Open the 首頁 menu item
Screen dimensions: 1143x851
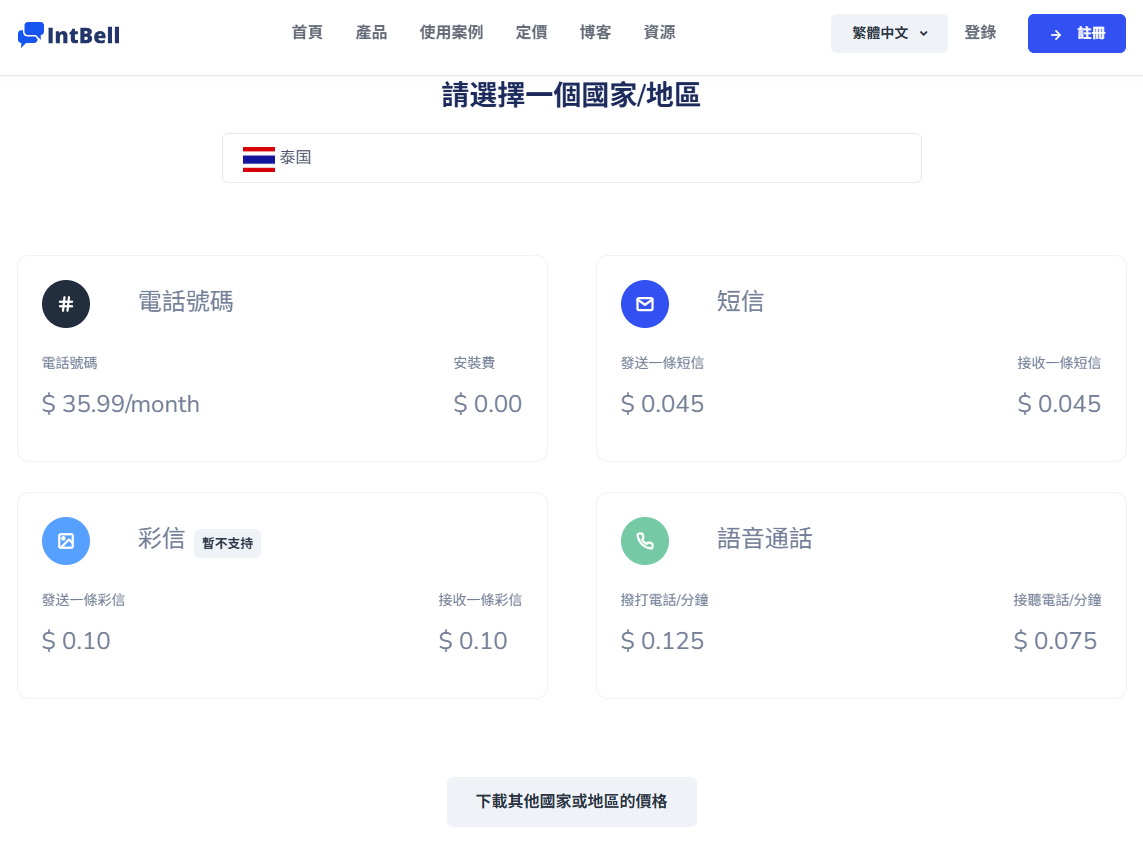point(307,32)
